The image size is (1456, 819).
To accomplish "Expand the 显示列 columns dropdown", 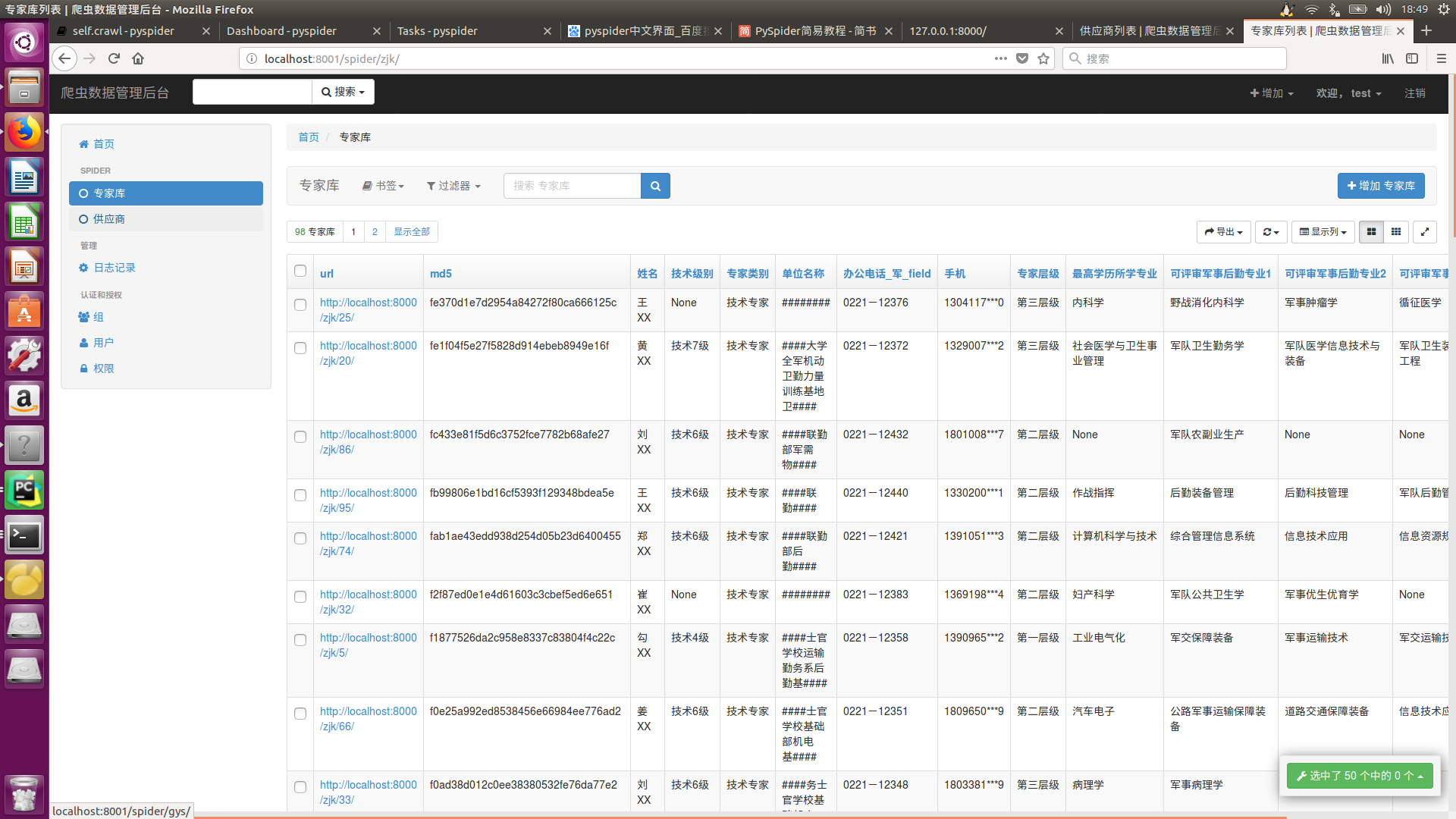I will 1323,232.
